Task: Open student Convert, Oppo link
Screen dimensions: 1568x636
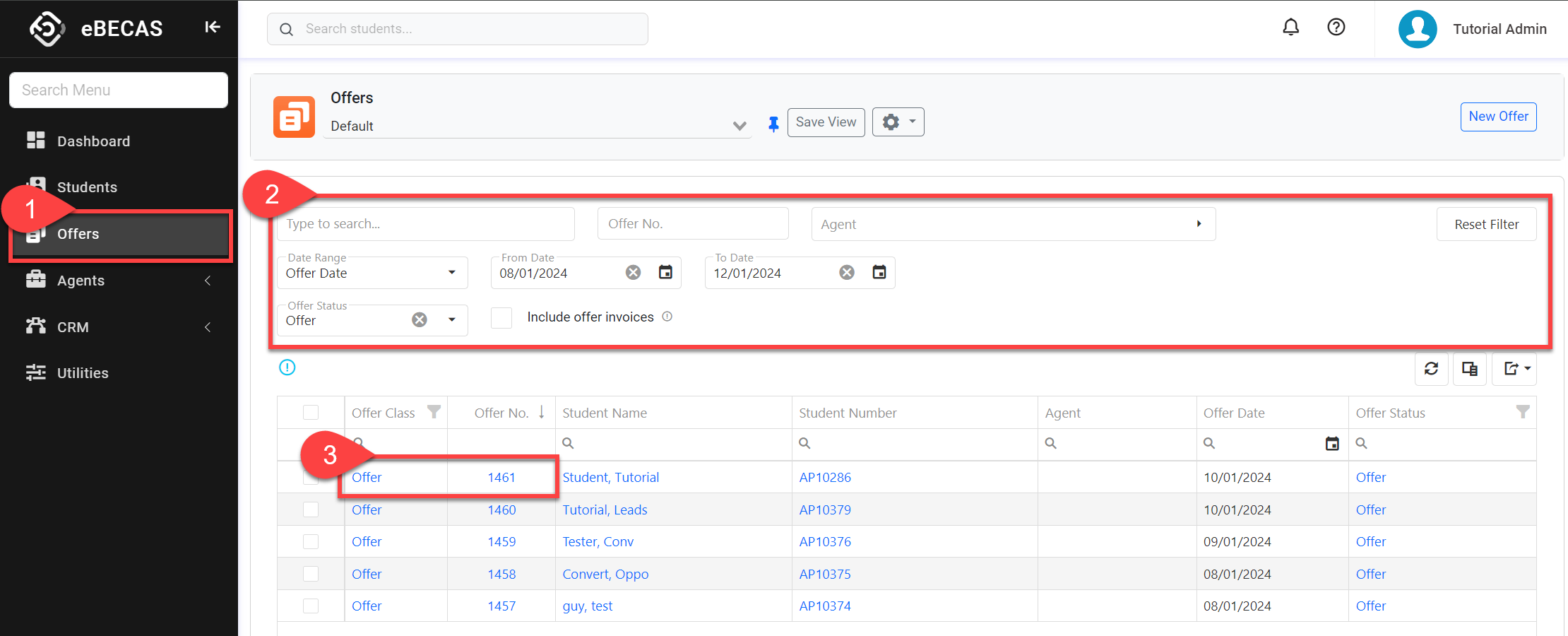Action: (605, 574)
